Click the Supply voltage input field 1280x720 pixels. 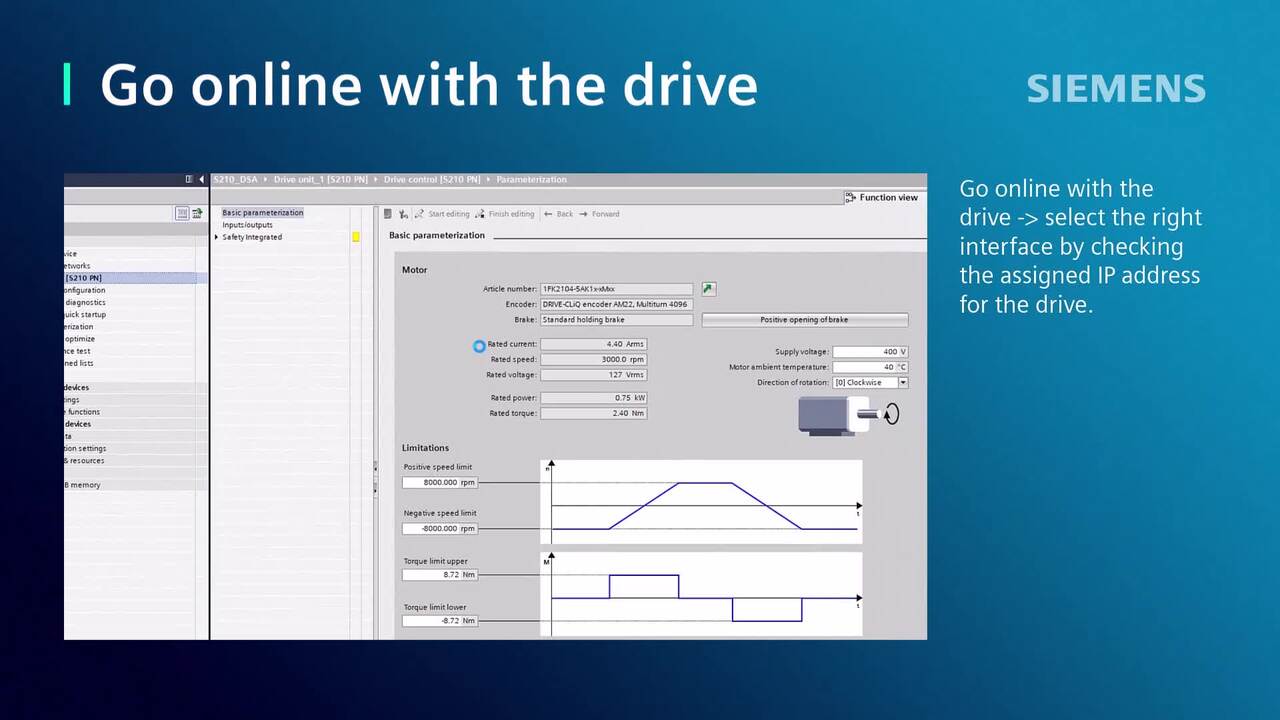(869, 352)
